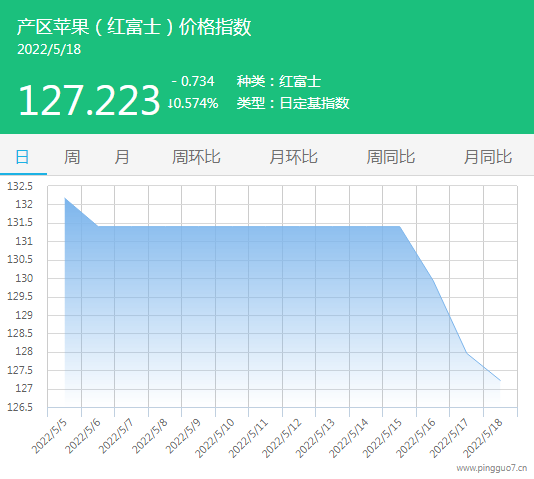This screenshot has width=534, height=479.
Task: Click the 2022/5/6 data point on the chart
Action: (x=98, y=226)
